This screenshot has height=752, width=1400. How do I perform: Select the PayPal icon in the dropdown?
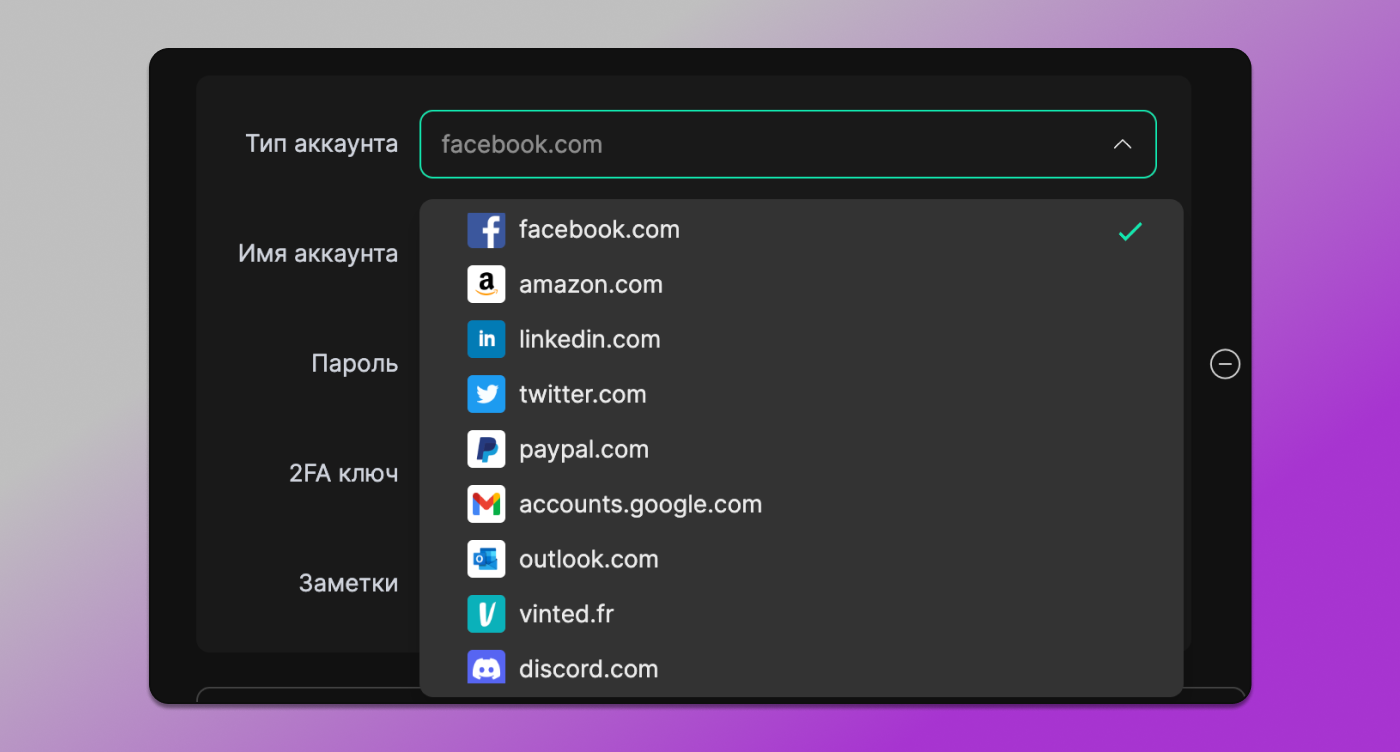tap(486, 449)
